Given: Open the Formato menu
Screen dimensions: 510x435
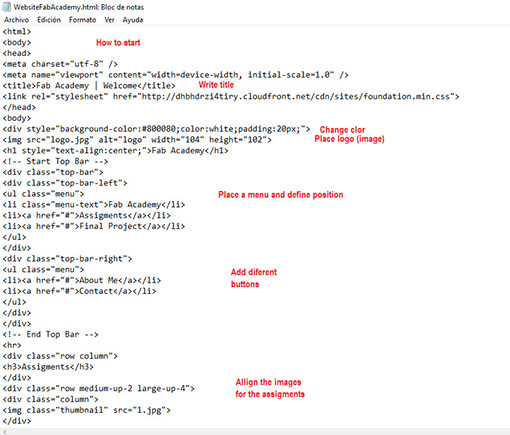Looking at the screenshot, I should pyautogui.click(x=82, y=20).
